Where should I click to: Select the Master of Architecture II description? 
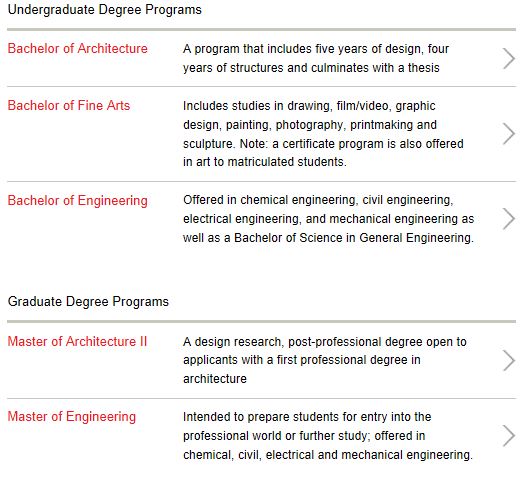click(x=325, y=360)
